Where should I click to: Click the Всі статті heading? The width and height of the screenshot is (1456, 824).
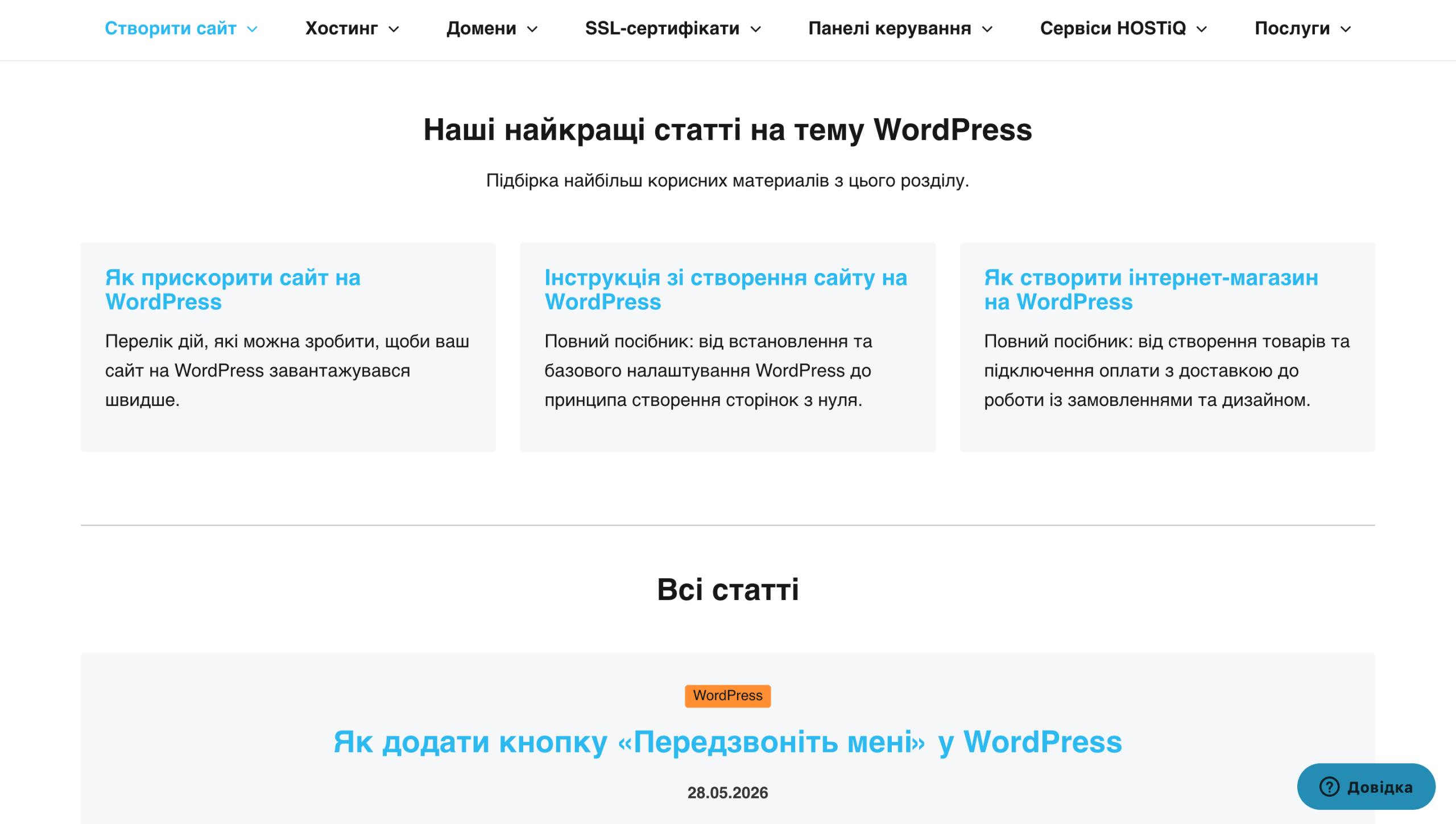(x=727, y=590)
